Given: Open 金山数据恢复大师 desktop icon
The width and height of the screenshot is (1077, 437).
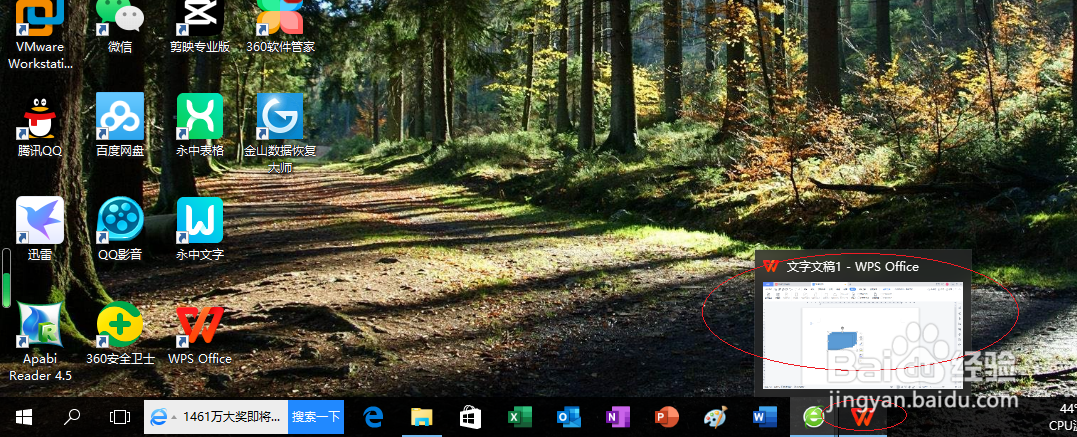Looking at the screenshot, I should pyautogui.click(x=280, y=134).
